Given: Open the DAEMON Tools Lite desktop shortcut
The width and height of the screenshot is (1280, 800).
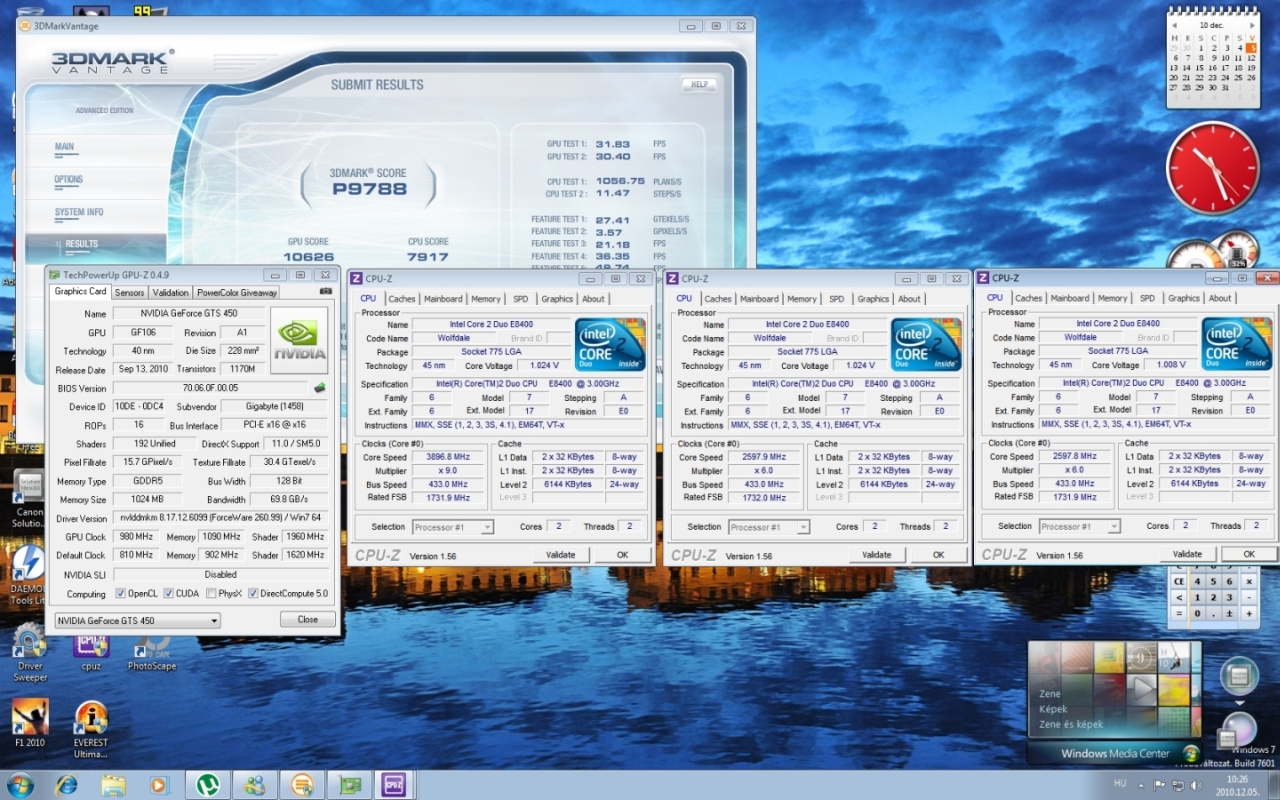Looking at the screenshot, I should coord(27,576).
